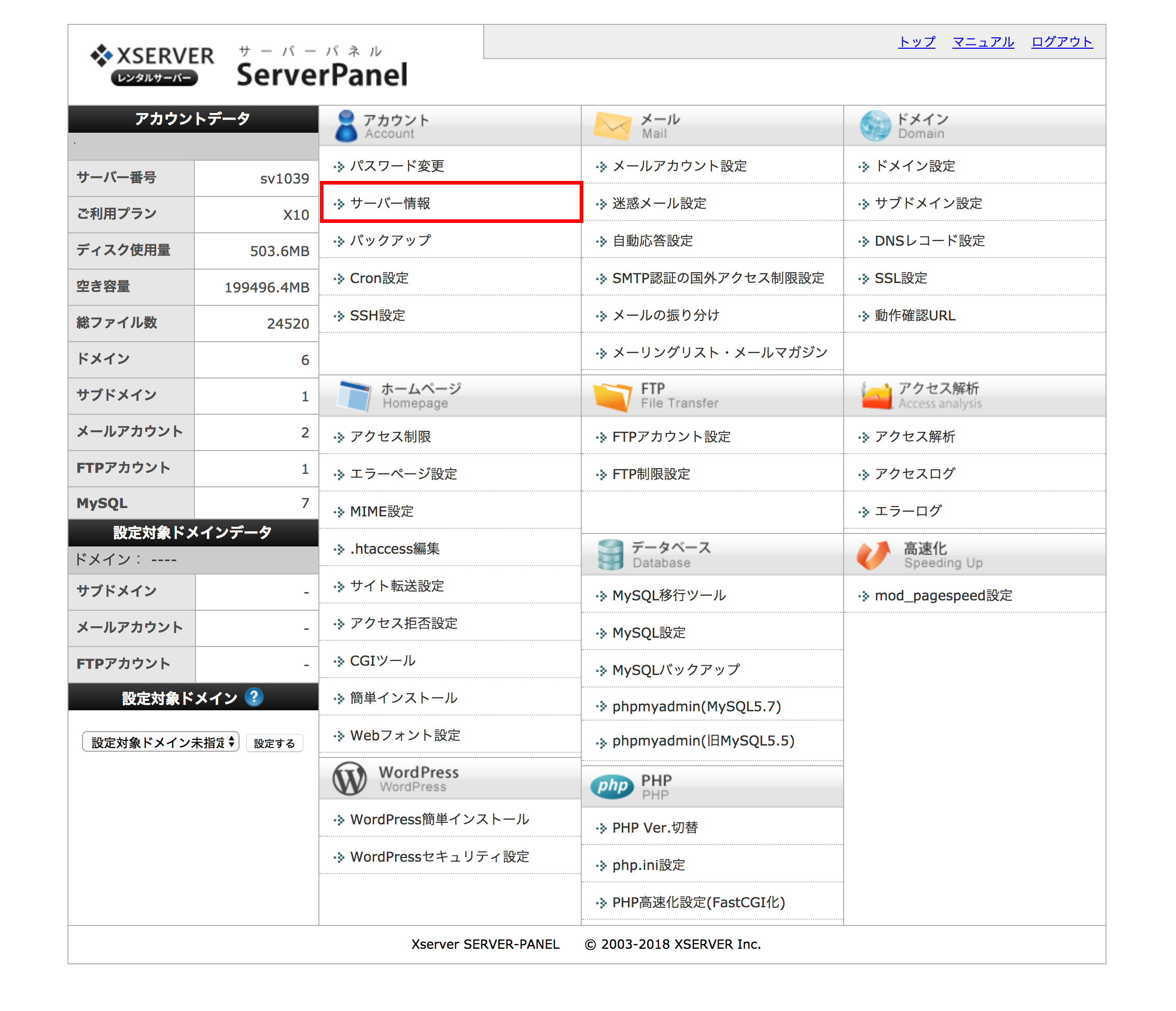
Task: Open MySQLバックアップ
Action: [x=676, y=670]
